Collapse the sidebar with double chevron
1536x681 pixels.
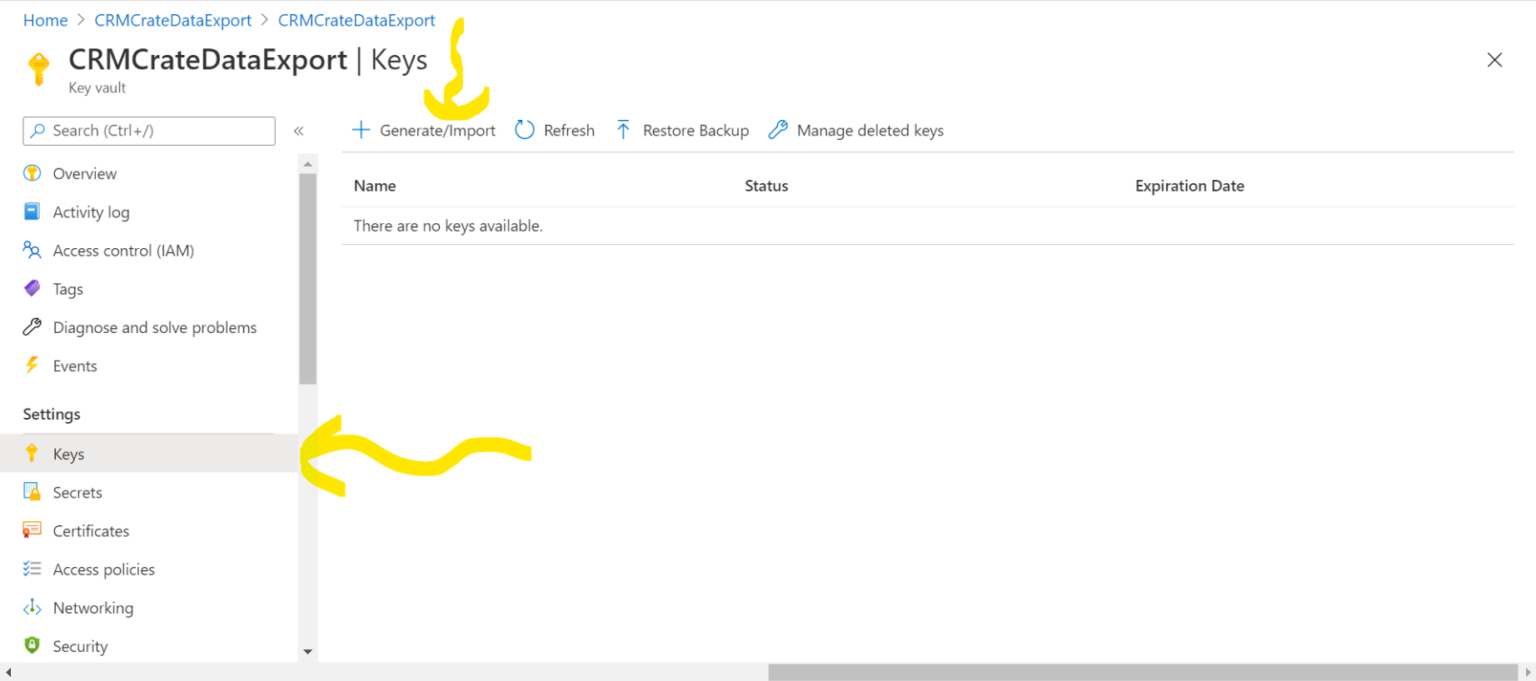tap(298, 131)
